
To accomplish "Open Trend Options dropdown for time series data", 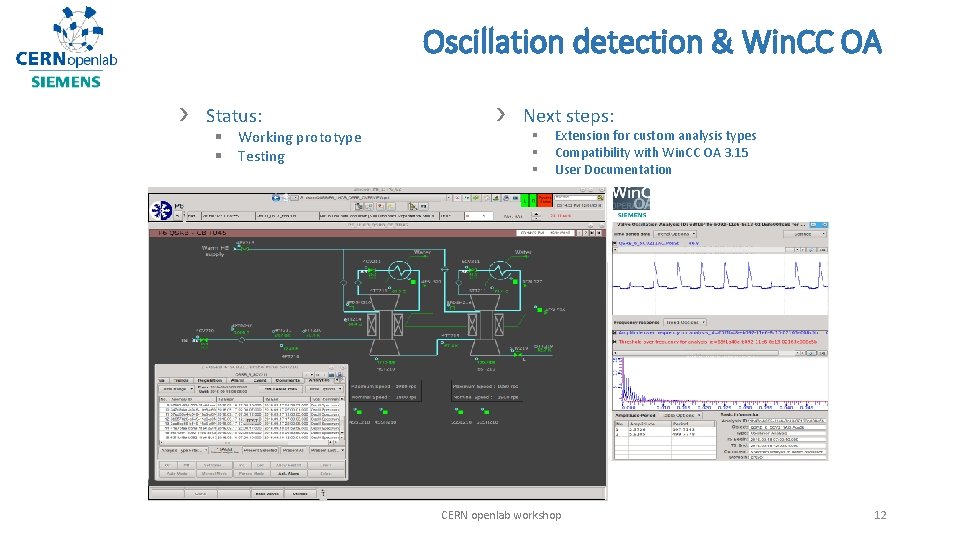I will [675, 234].
